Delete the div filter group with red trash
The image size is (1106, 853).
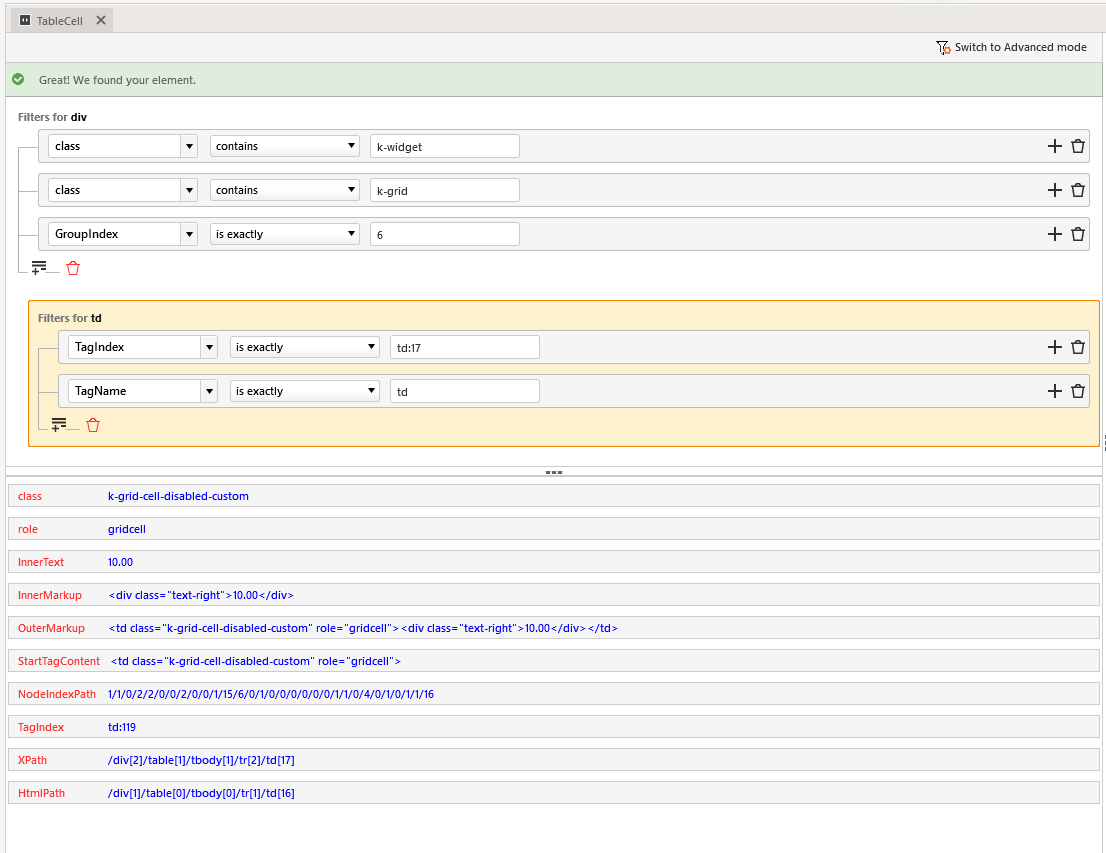tap(73, 268)
